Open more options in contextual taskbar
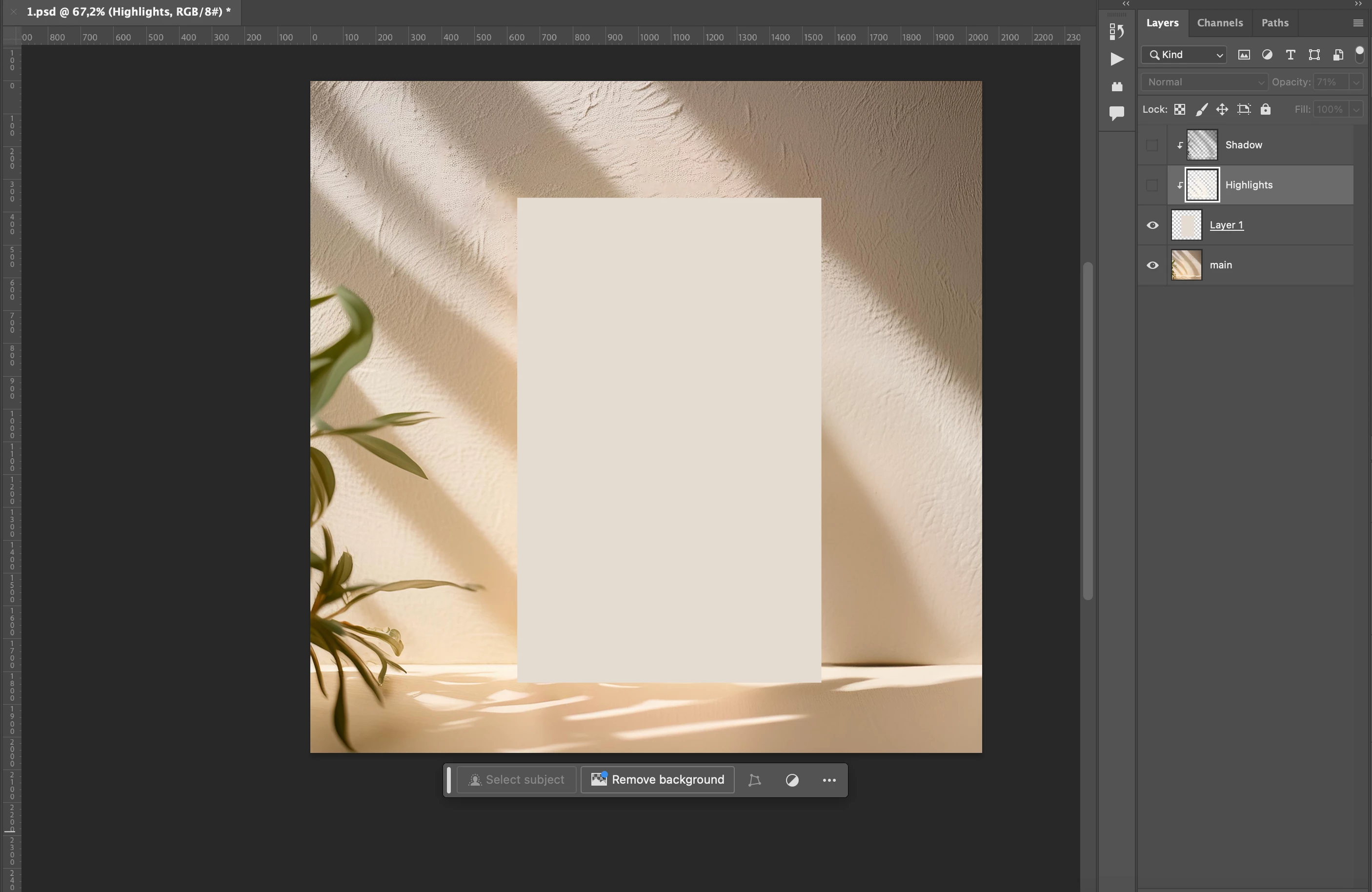 tap(829, 780)
